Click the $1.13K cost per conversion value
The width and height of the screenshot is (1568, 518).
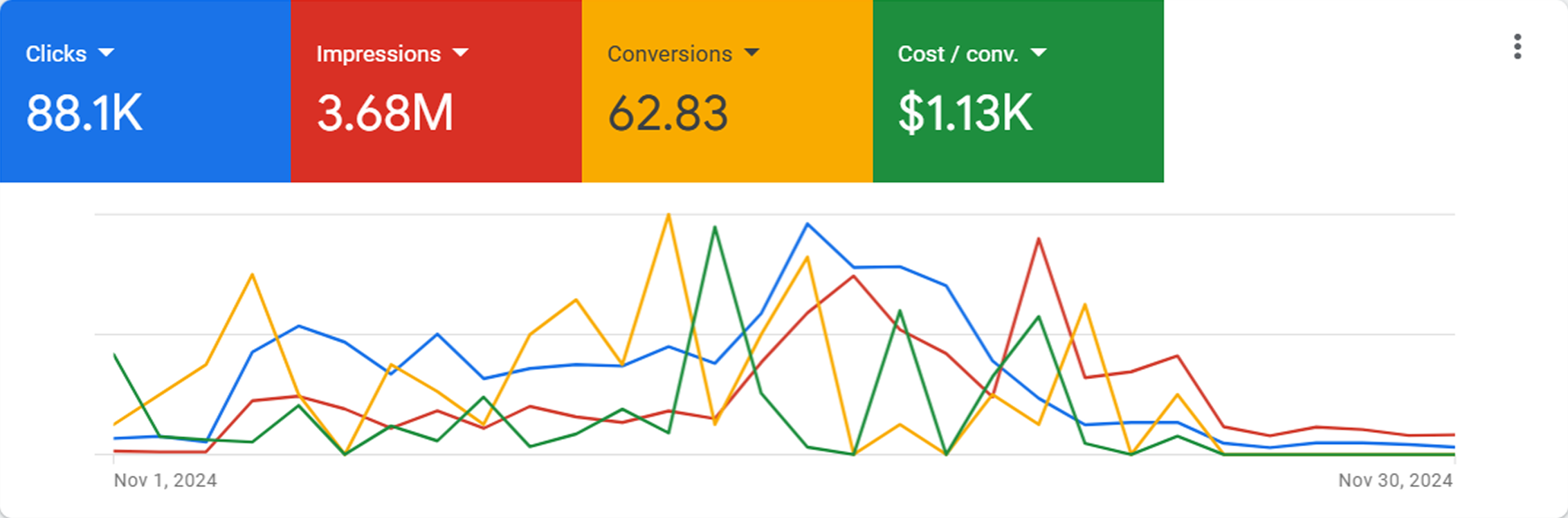(x=965, y=113)
